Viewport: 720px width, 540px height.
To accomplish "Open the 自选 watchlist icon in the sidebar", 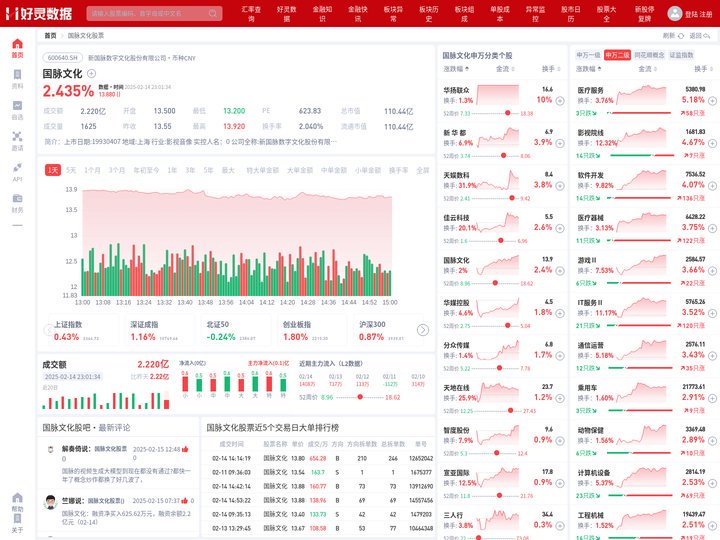I will click(17, 106).
